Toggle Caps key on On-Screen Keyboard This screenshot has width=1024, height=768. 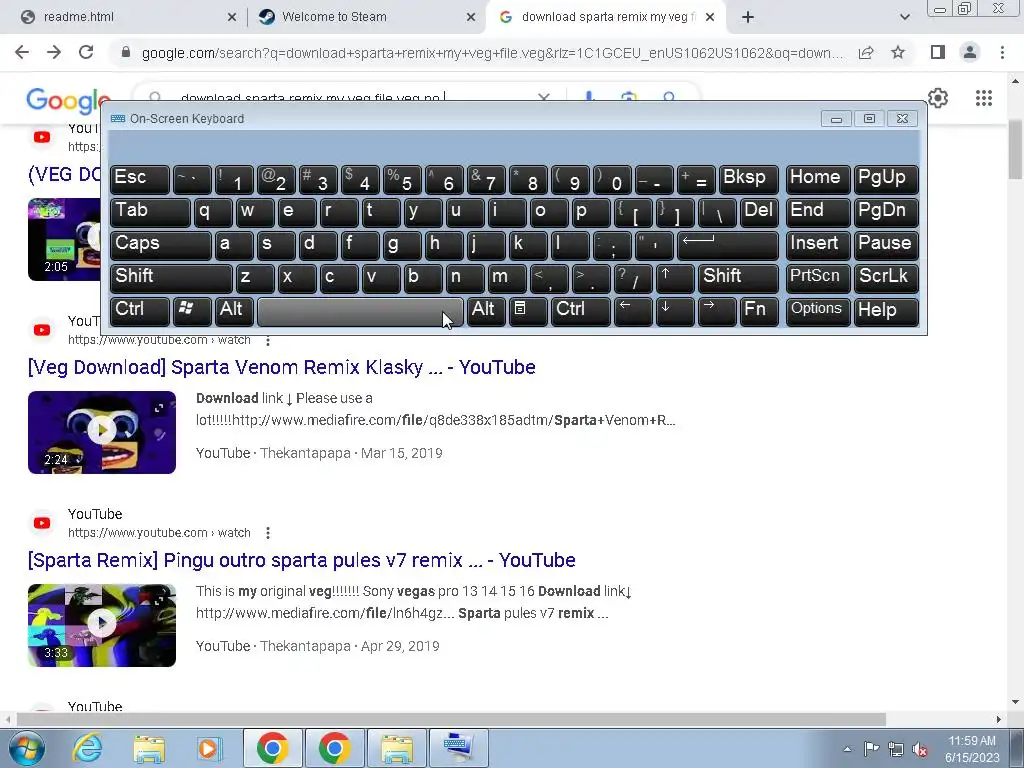pyautogui.click(x=161, y=245)
